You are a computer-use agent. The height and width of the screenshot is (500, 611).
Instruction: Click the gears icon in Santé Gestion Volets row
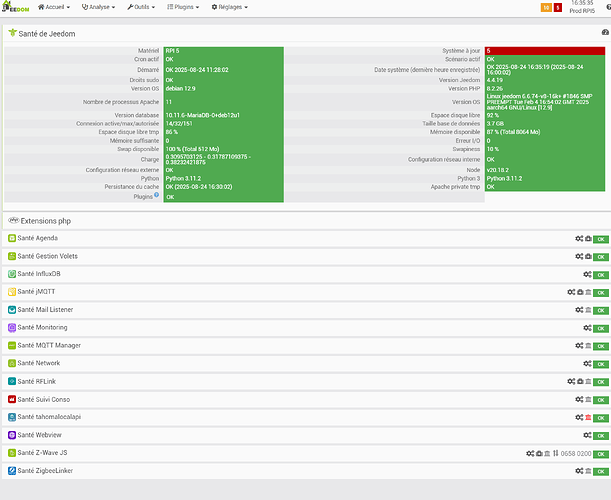point(579,256)
